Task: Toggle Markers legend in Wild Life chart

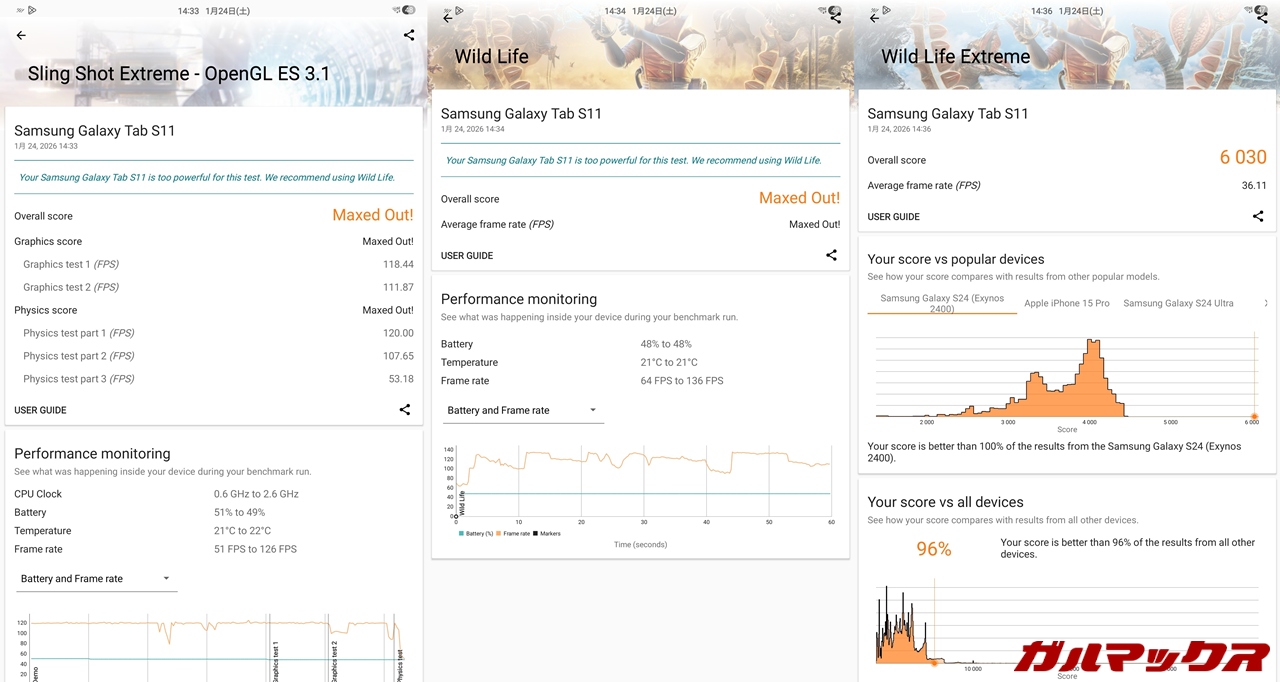Action: tap(547, 534)
